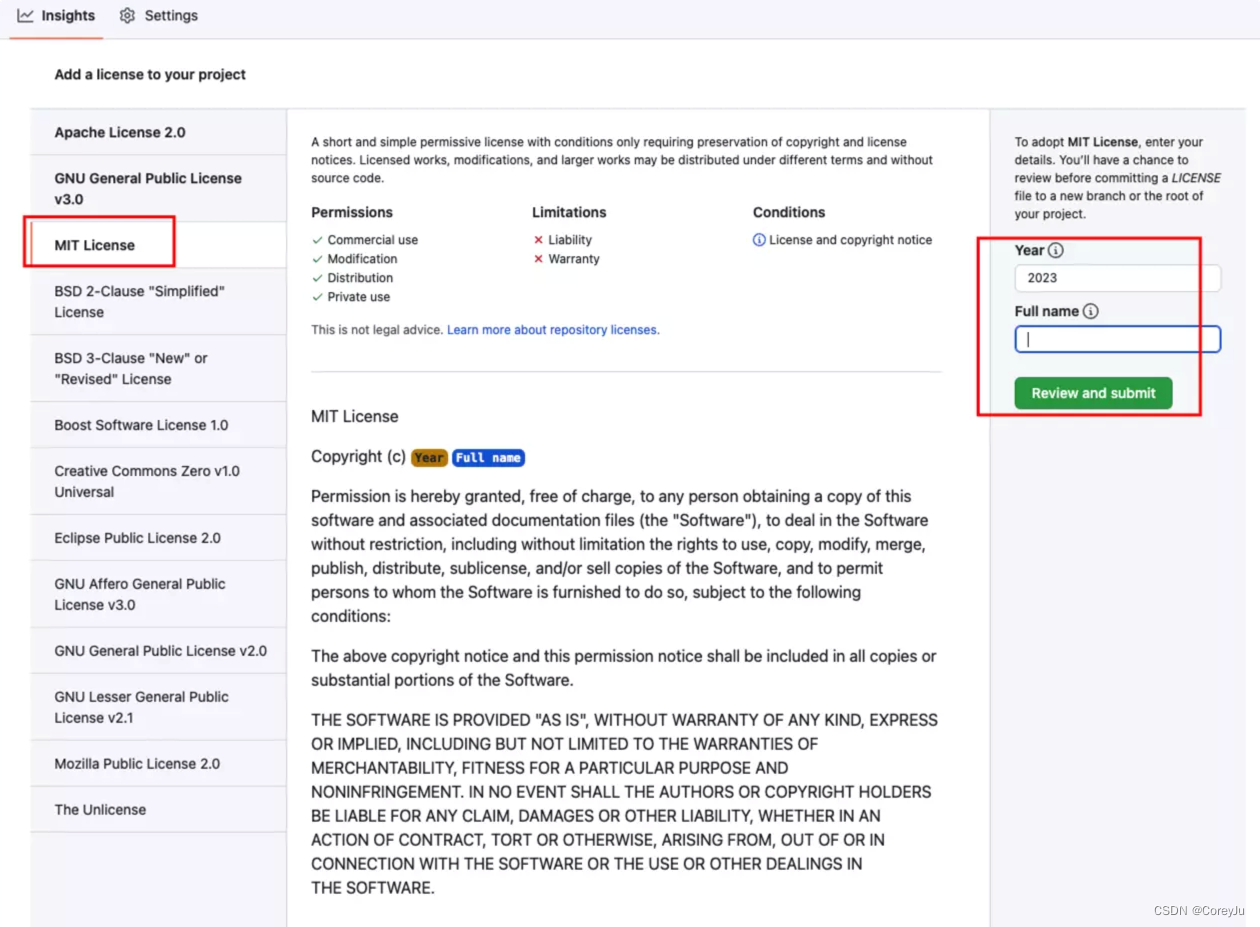
Task: Click the Year placeholder tag
Action: tap(429, 458)
